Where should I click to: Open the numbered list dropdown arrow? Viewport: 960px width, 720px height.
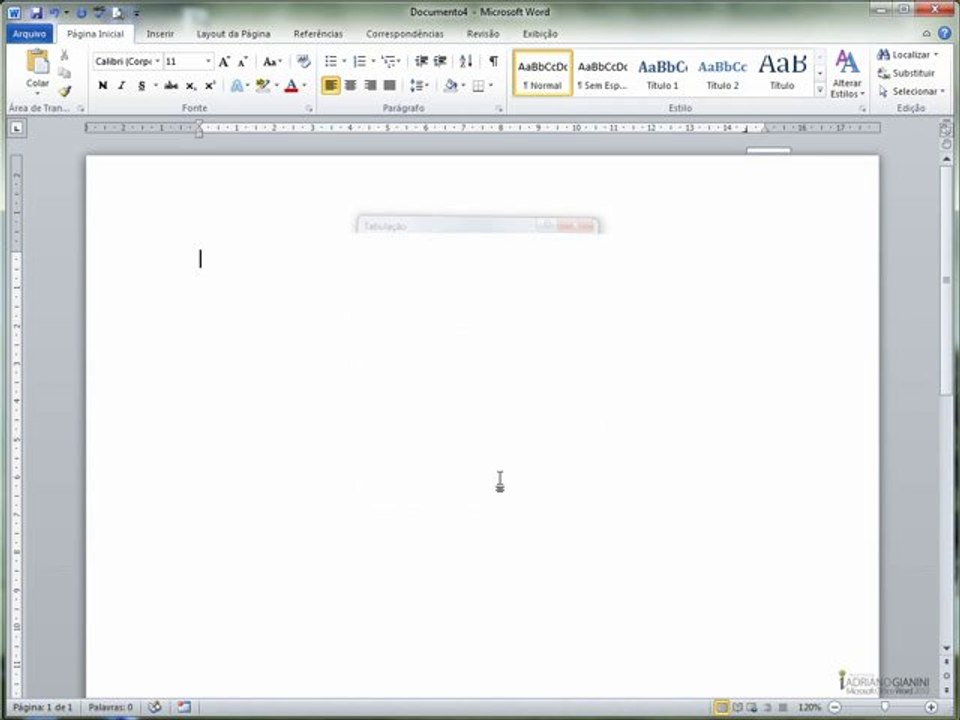tap(373, 61)
